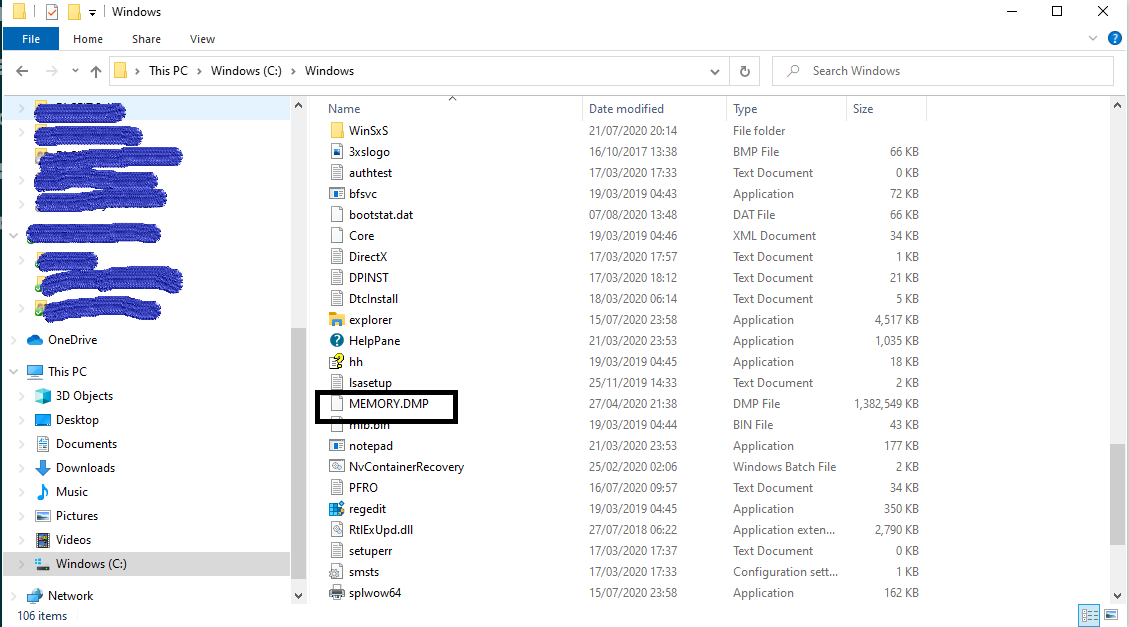Open the address bar history dropdown
This screenshot has height=627, width=1129.
tap(714, 71)
